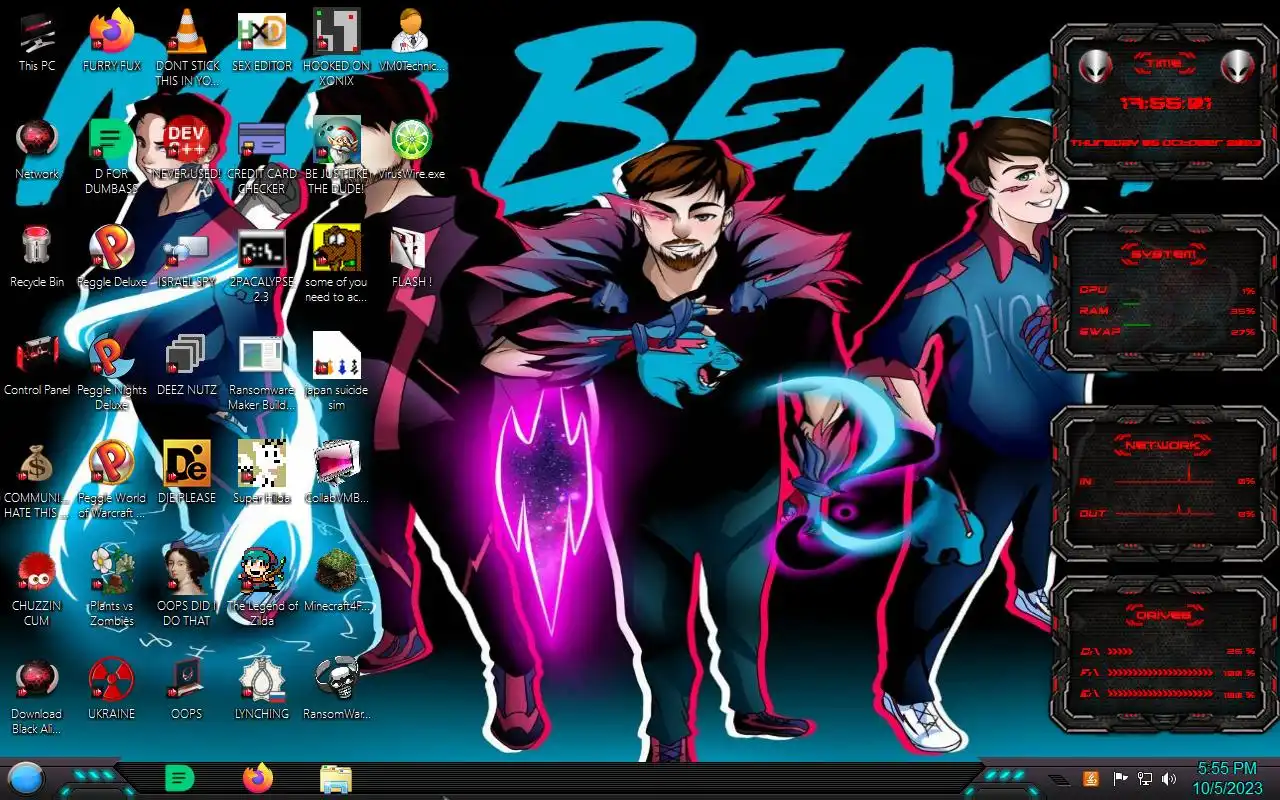Launch Plants vs Zombies shortcut
Screen dimensions: 1280x800
112,589
